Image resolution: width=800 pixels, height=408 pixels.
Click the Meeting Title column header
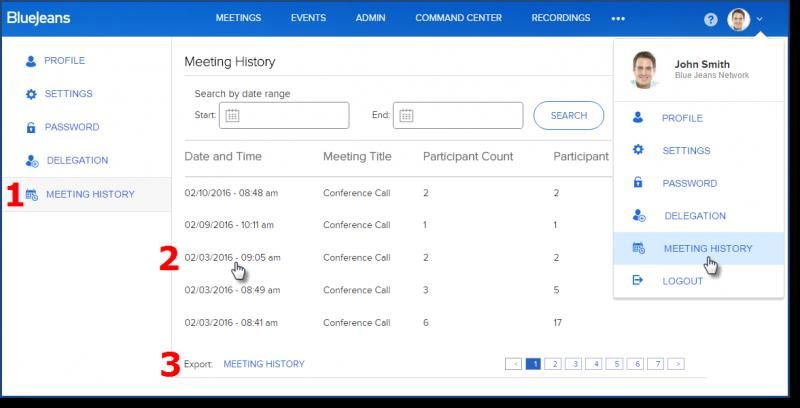click(x=357, y=156)
